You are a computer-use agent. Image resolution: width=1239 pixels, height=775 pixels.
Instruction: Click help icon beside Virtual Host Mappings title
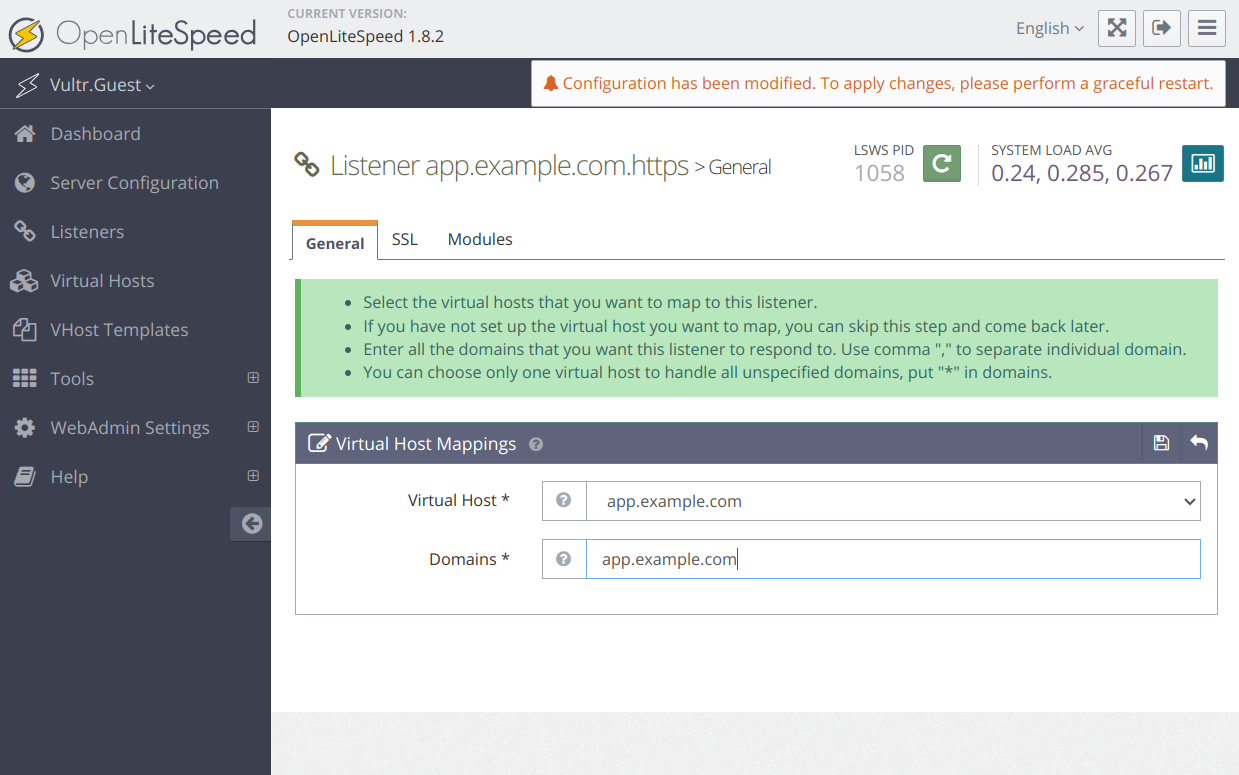point(536,444)
